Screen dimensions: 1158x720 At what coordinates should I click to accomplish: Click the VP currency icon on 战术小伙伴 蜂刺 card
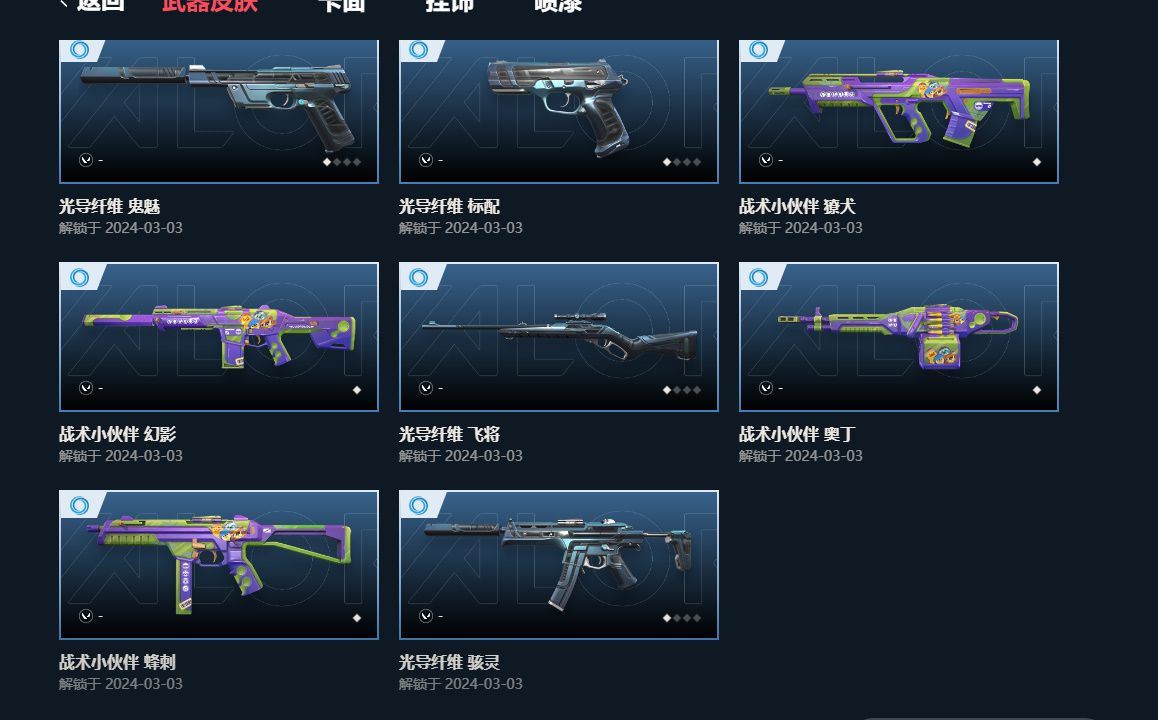coord(86,616)
